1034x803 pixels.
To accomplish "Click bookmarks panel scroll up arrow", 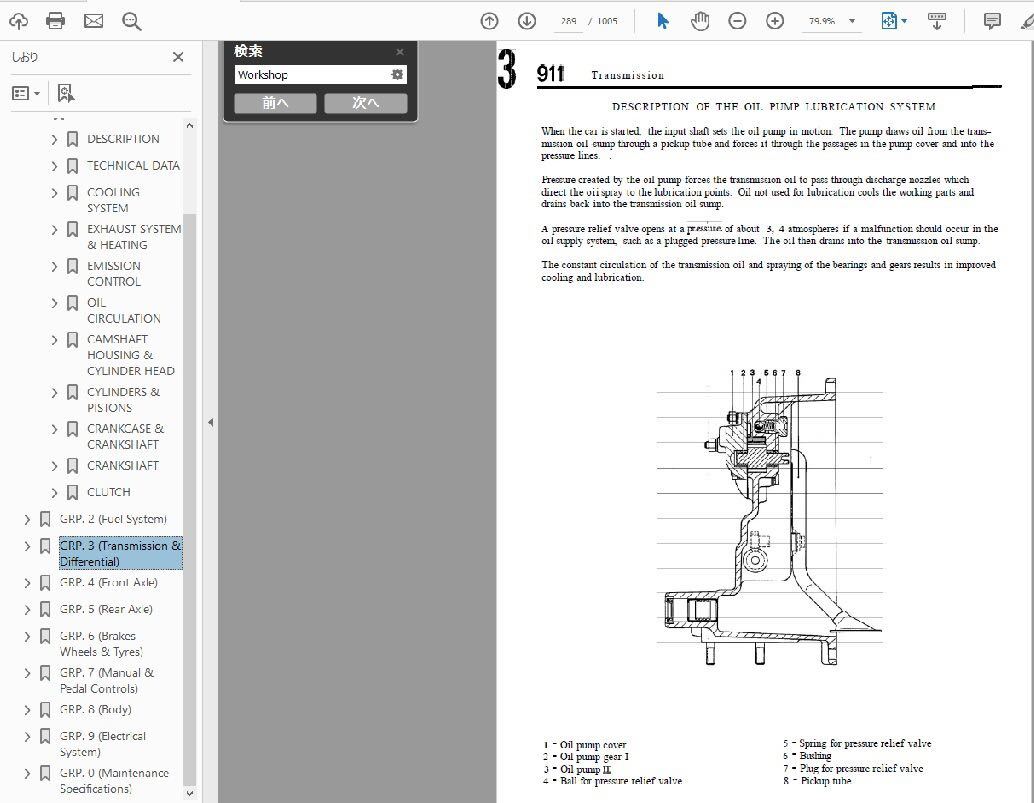I will [x=190, y=125].
